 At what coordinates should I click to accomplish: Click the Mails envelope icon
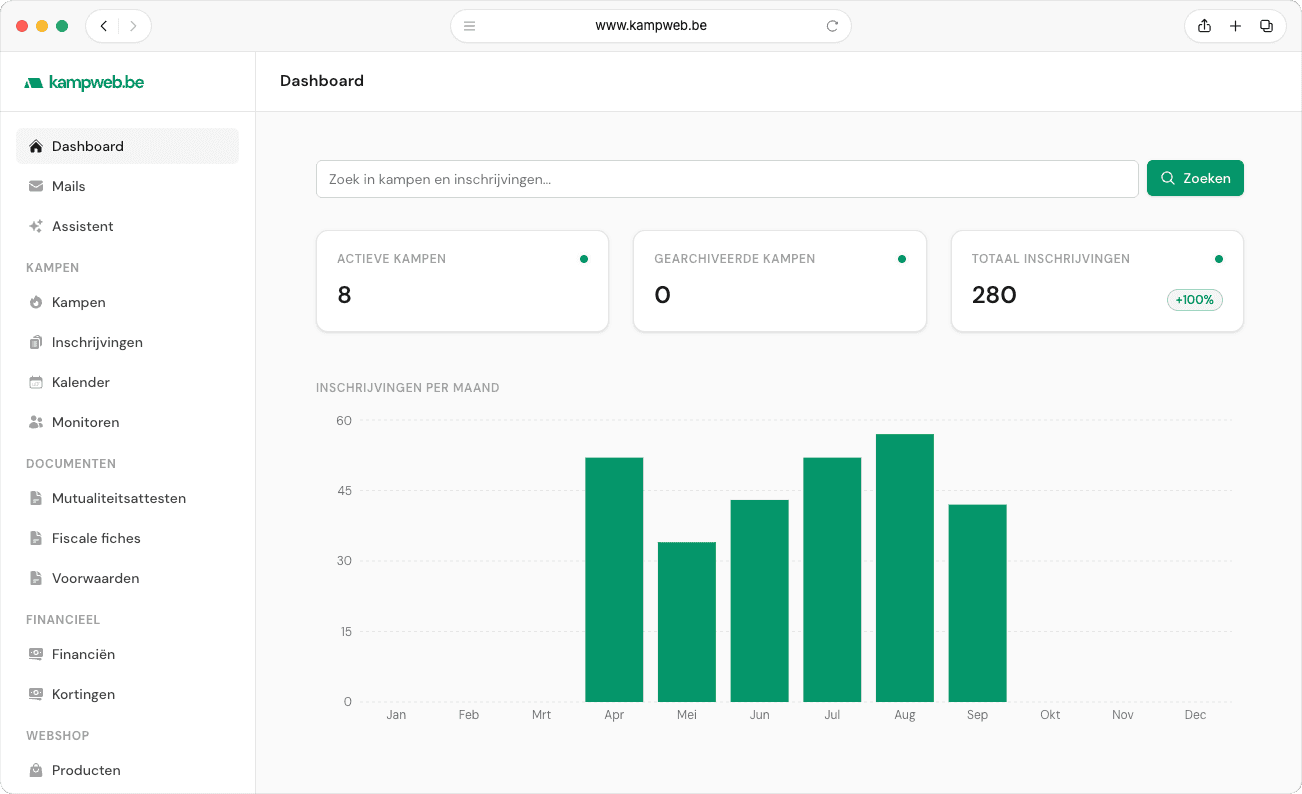(x=36, y=186)
